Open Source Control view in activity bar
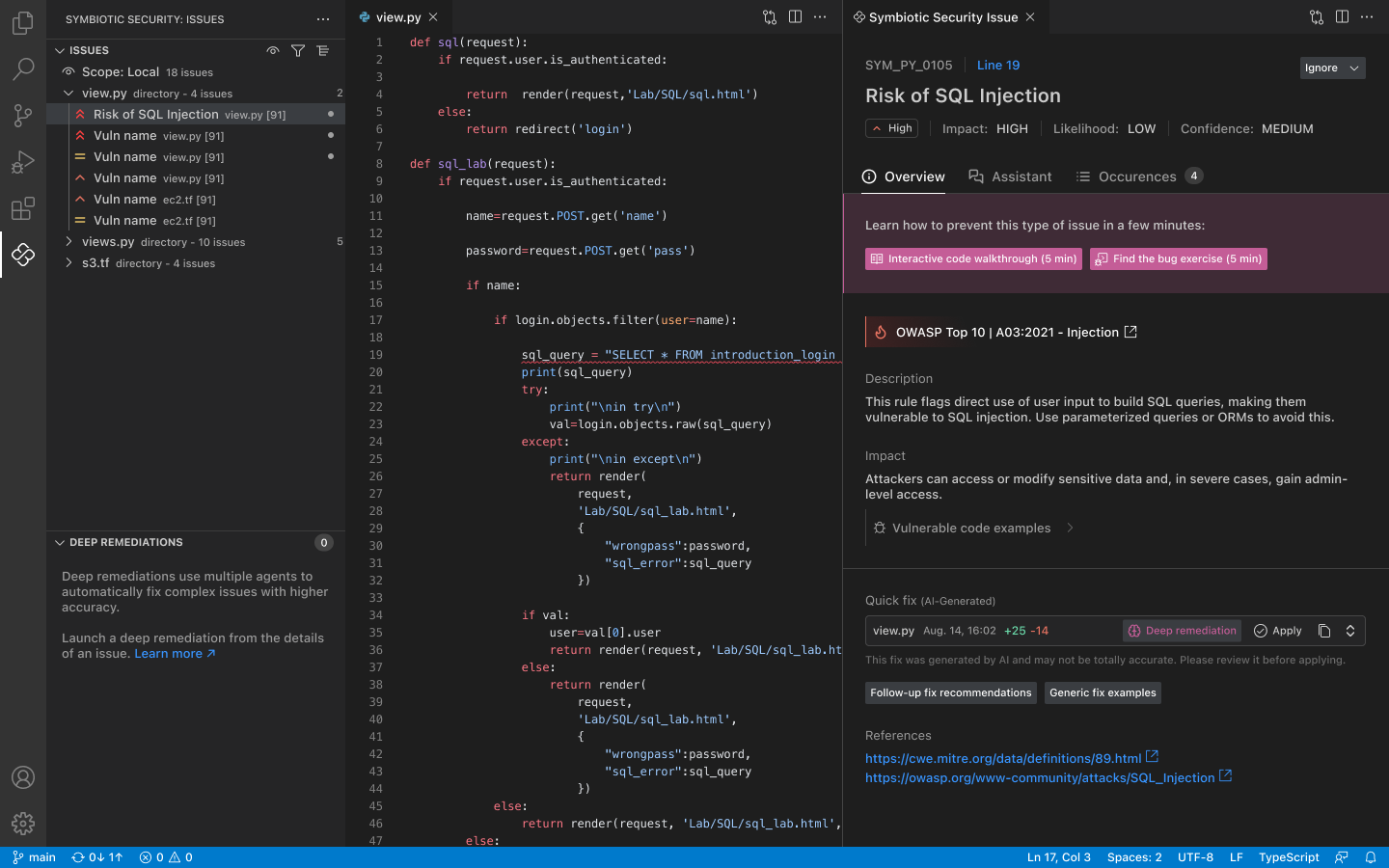This screenshot has height=868, width=1389. pos(23,115)
